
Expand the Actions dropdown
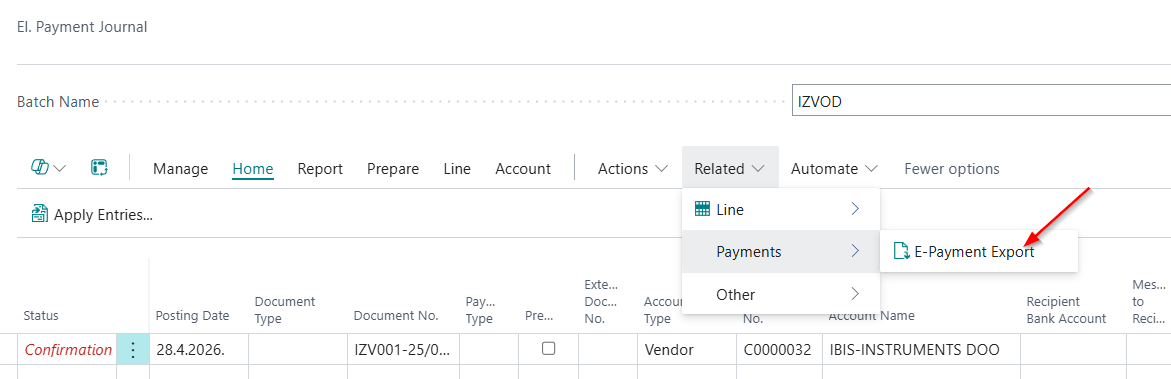point(633,169)
